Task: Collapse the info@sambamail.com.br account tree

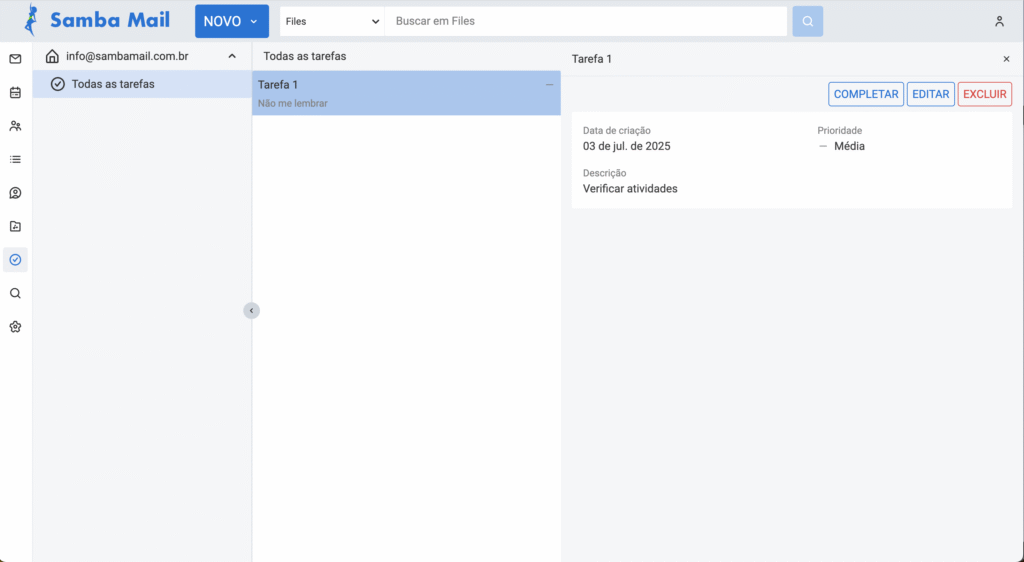Action: tap(232, 57)
